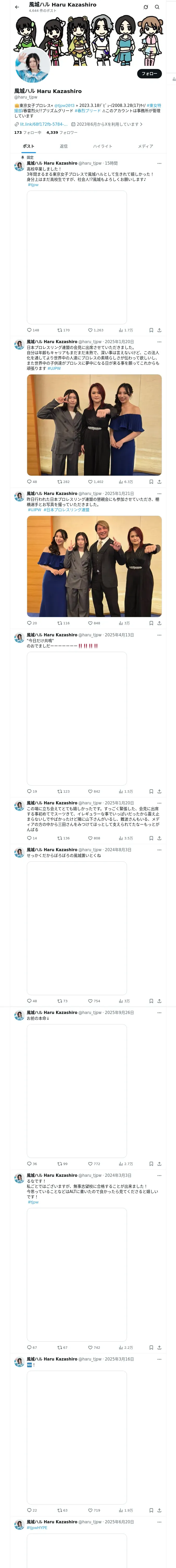Screen dimensions: 176x1568
Task: Open the lit.link URL in the bio
Action: tap(43, 124)
